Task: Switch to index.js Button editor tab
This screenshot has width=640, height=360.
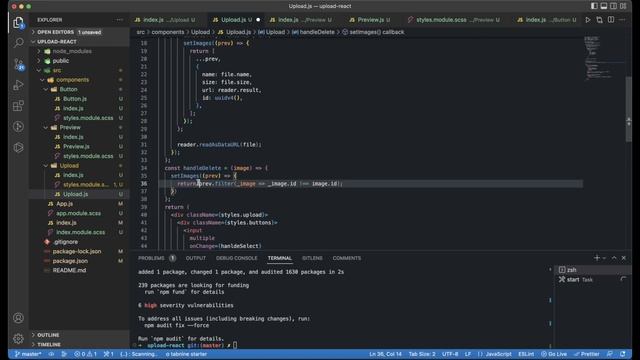Action: point(547,20)
